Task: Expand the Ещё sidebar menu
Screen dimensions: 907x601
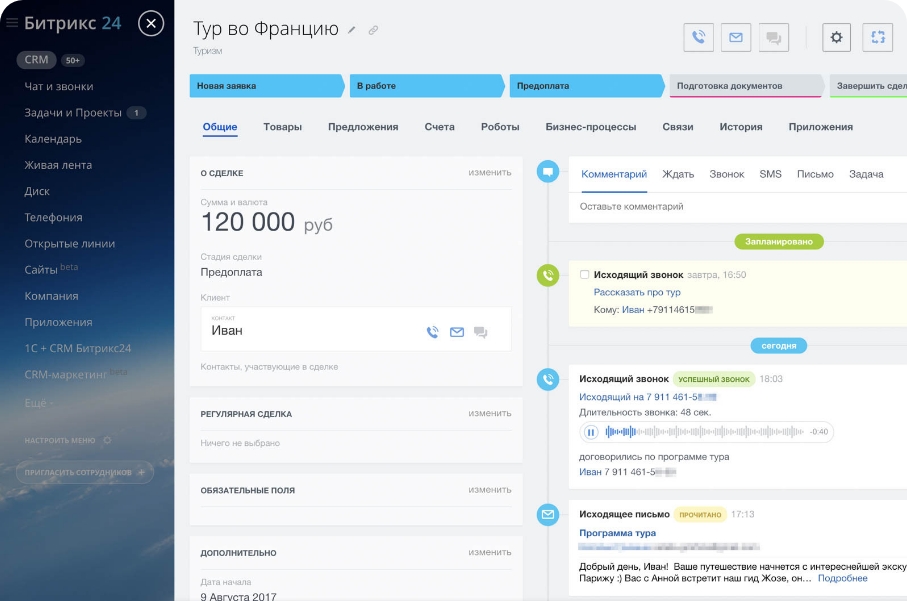Action: [38, 402]
